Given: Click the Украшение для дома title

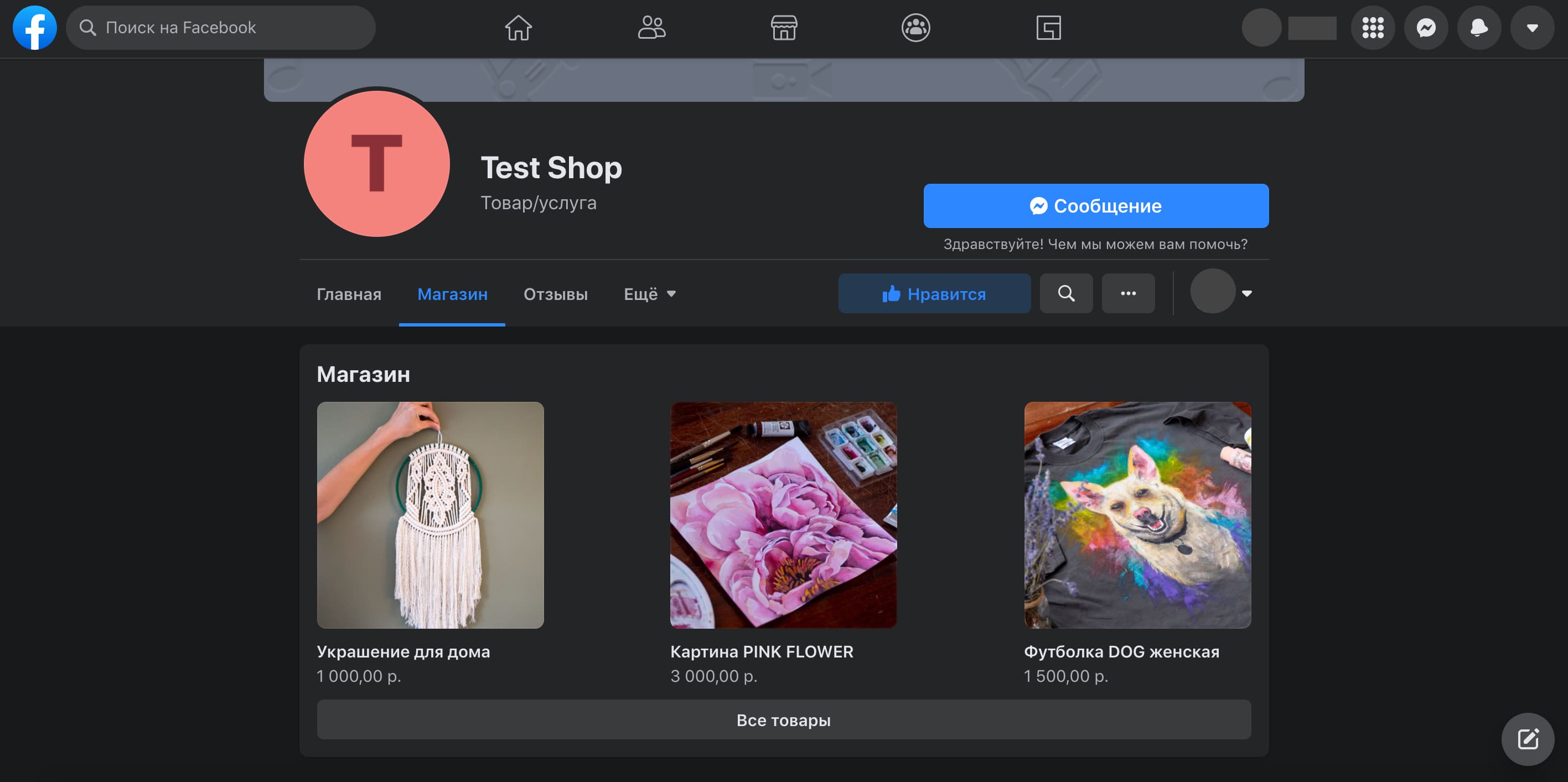Looking at the screenshot, I should click(403, 651).
